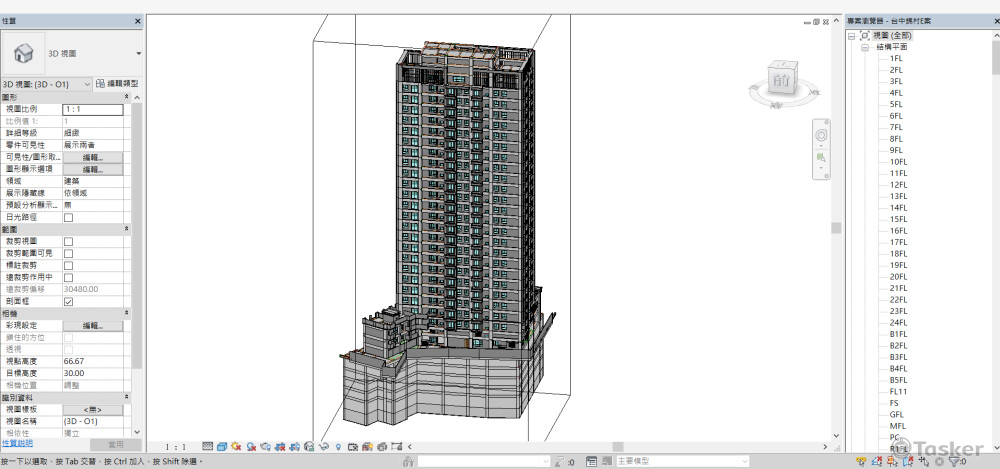Screen dimensions: 1000x469
Task: Click the 3D view house type thumbnail
Action: (23, 53)
